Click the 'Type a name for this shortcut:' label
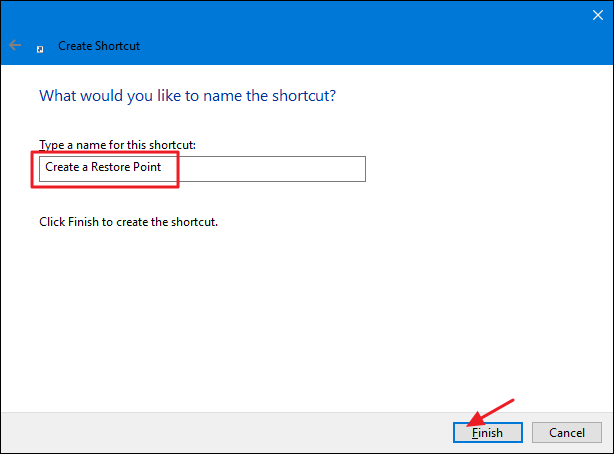Viewport: 614px width, 454px height. tap(117, 145)
